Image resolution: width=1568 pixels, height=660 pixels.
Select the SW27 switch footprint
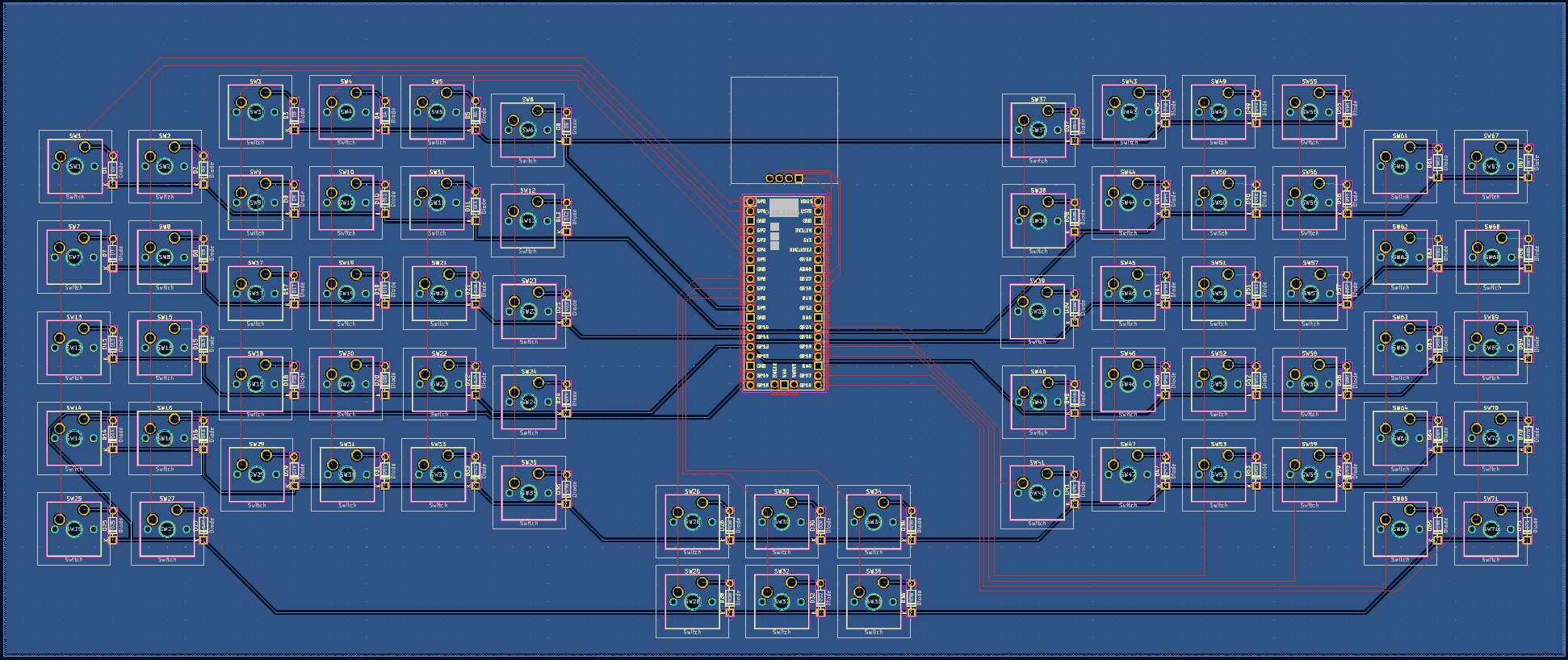167,529
